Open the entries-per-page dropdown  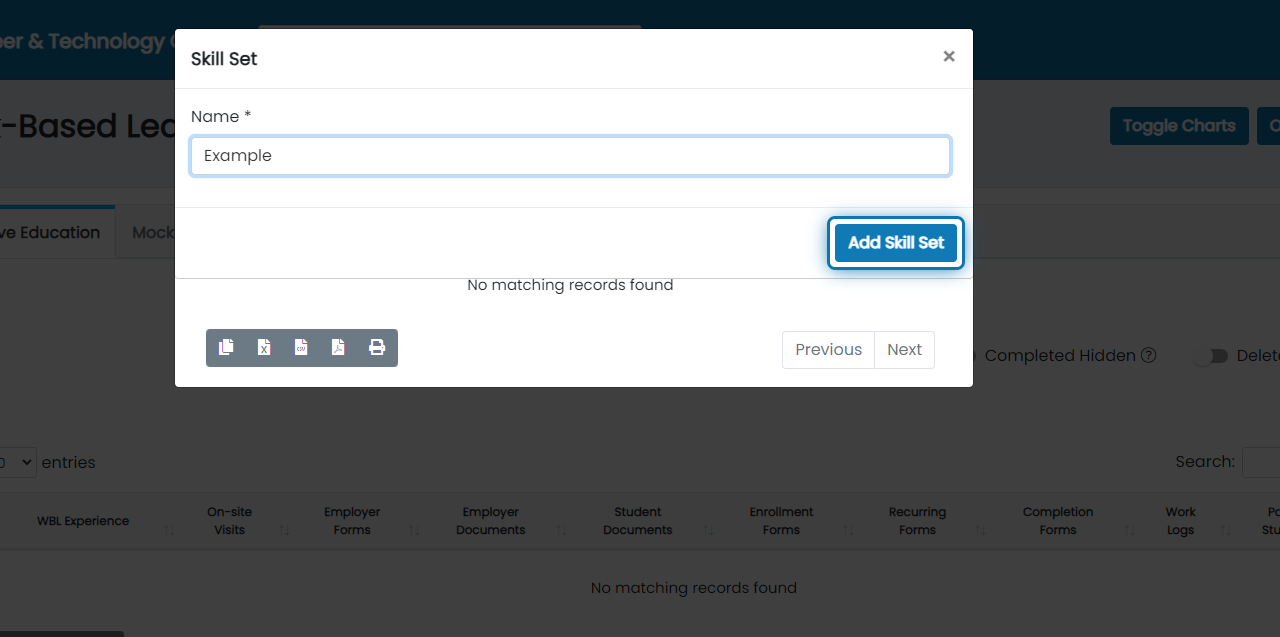(18, 462)
